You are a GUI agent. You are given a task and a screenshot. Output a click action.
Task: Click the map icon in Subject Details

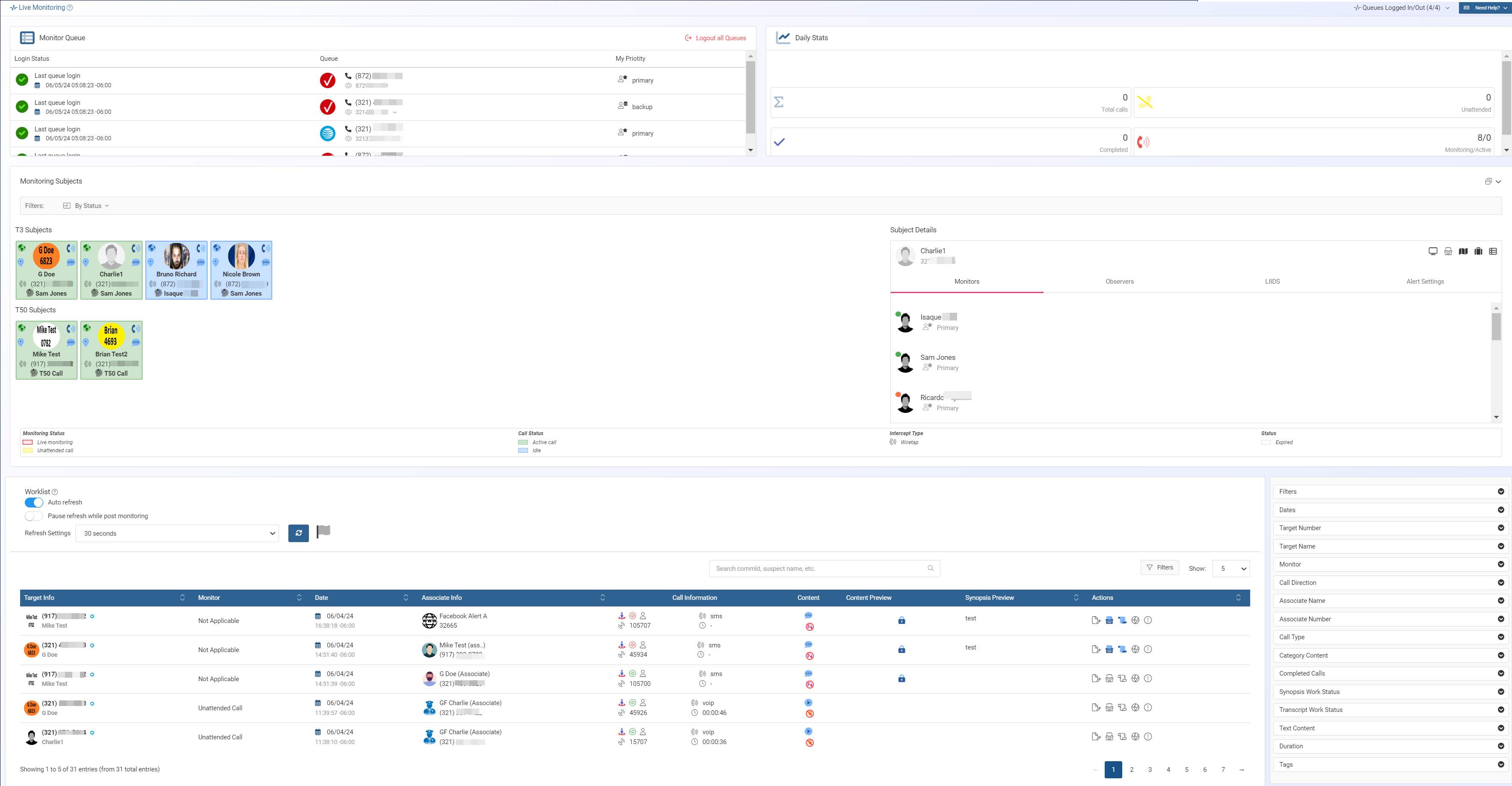[x=1463, y=251]
